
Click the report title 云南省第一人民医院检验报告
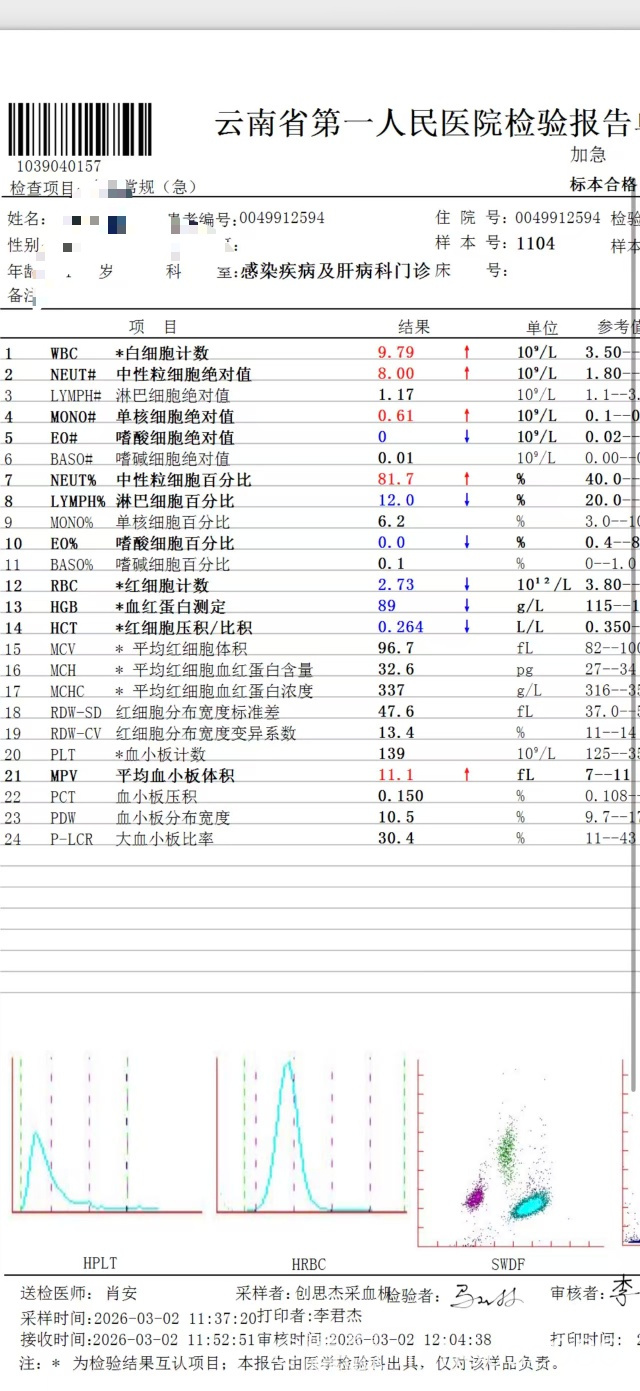pos(422,122)
